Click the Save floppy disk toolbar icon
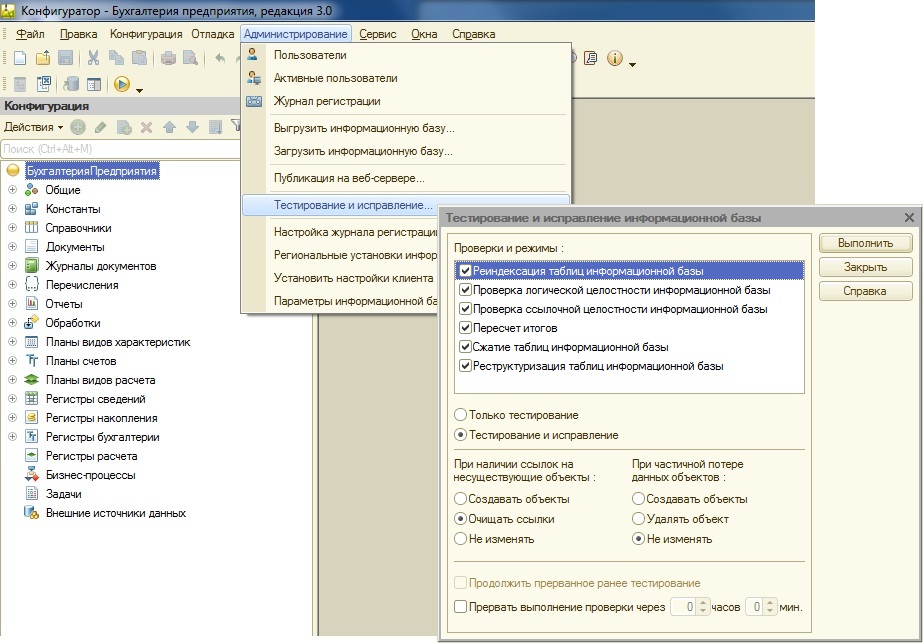Screen dimensions: 924x643 pyautogui.click(x=65, y=58)
